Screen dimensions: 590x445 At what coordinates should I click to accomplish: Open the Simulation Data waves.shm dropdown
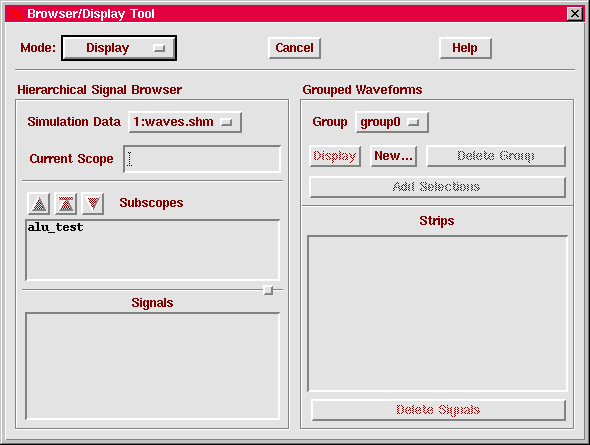coord(185,122)
